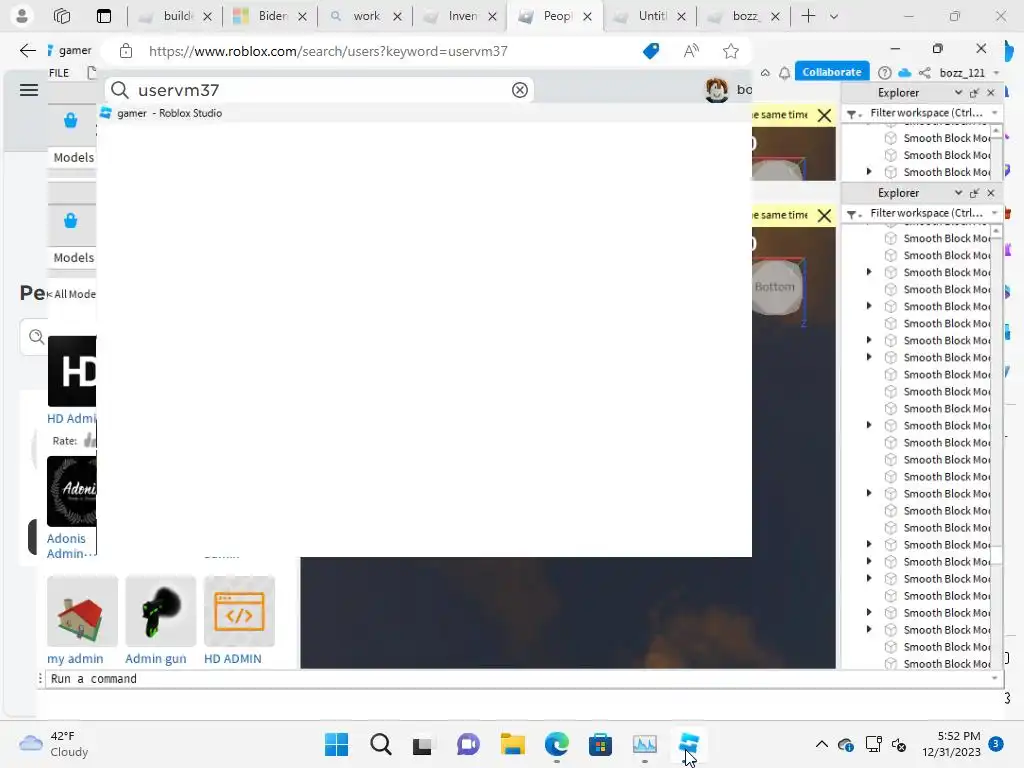Dismiss the lower yellow notification banner
The image size is (1024, 768).
pyautogui.click(x=825, y=216)
